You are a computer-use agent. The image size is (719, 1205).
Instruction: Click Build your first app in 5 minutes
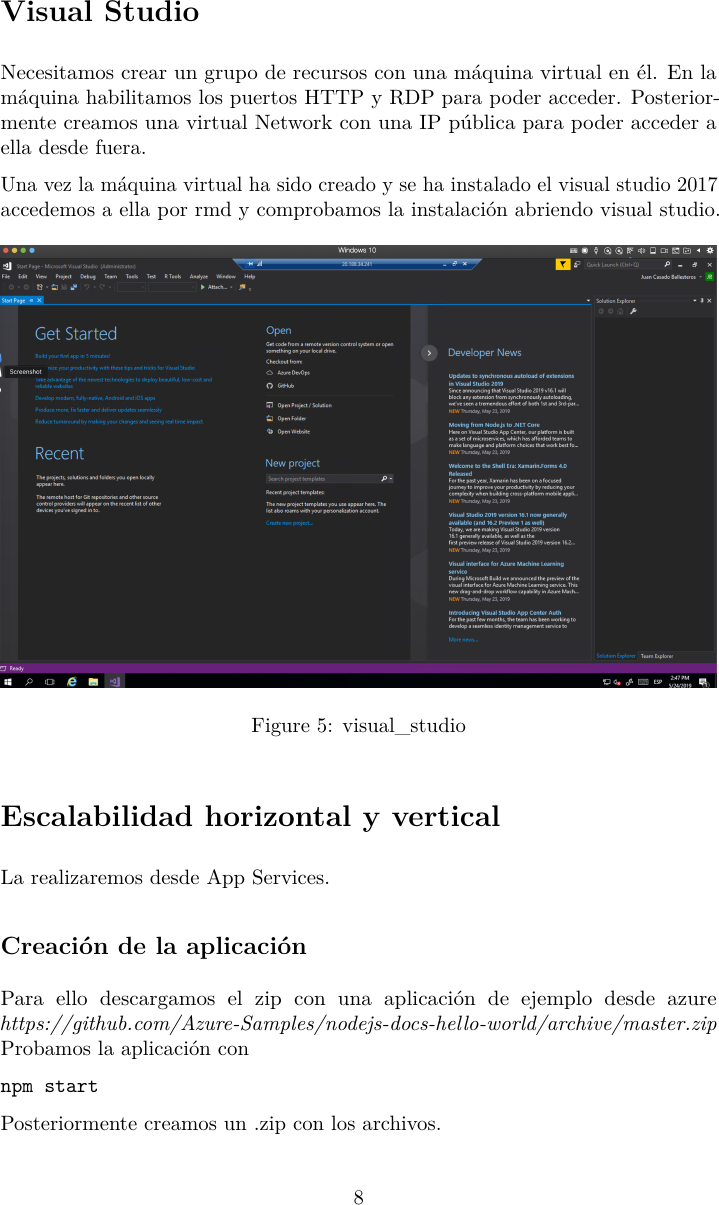pos(72,355)
